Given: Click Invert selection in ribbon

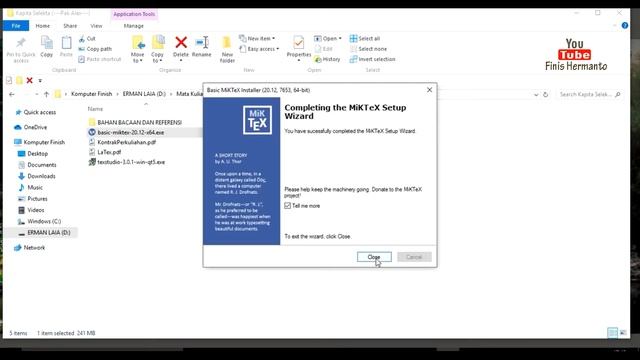Looking at the screenshot, I should coord(372,59).
